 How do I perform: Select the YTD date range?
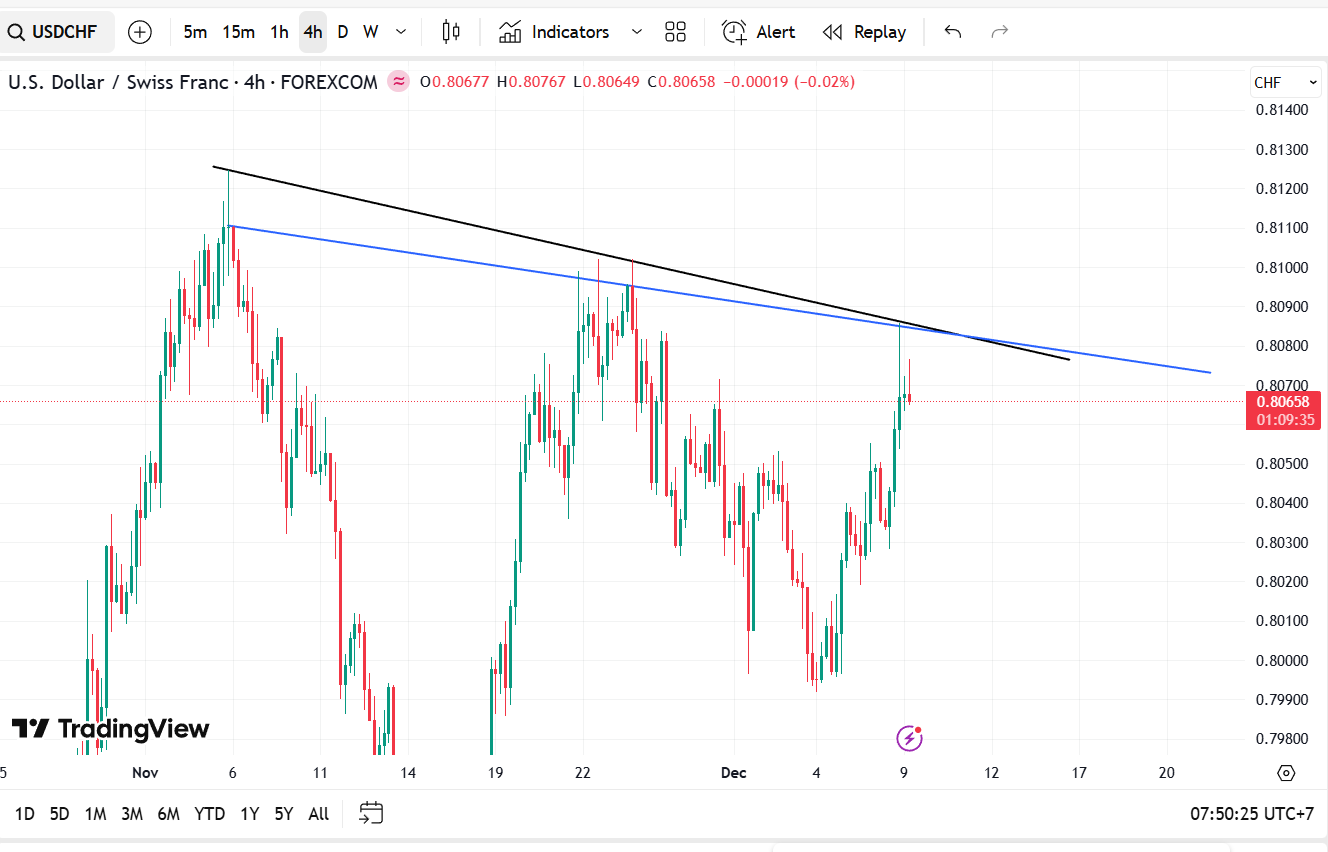pos(210,813)
